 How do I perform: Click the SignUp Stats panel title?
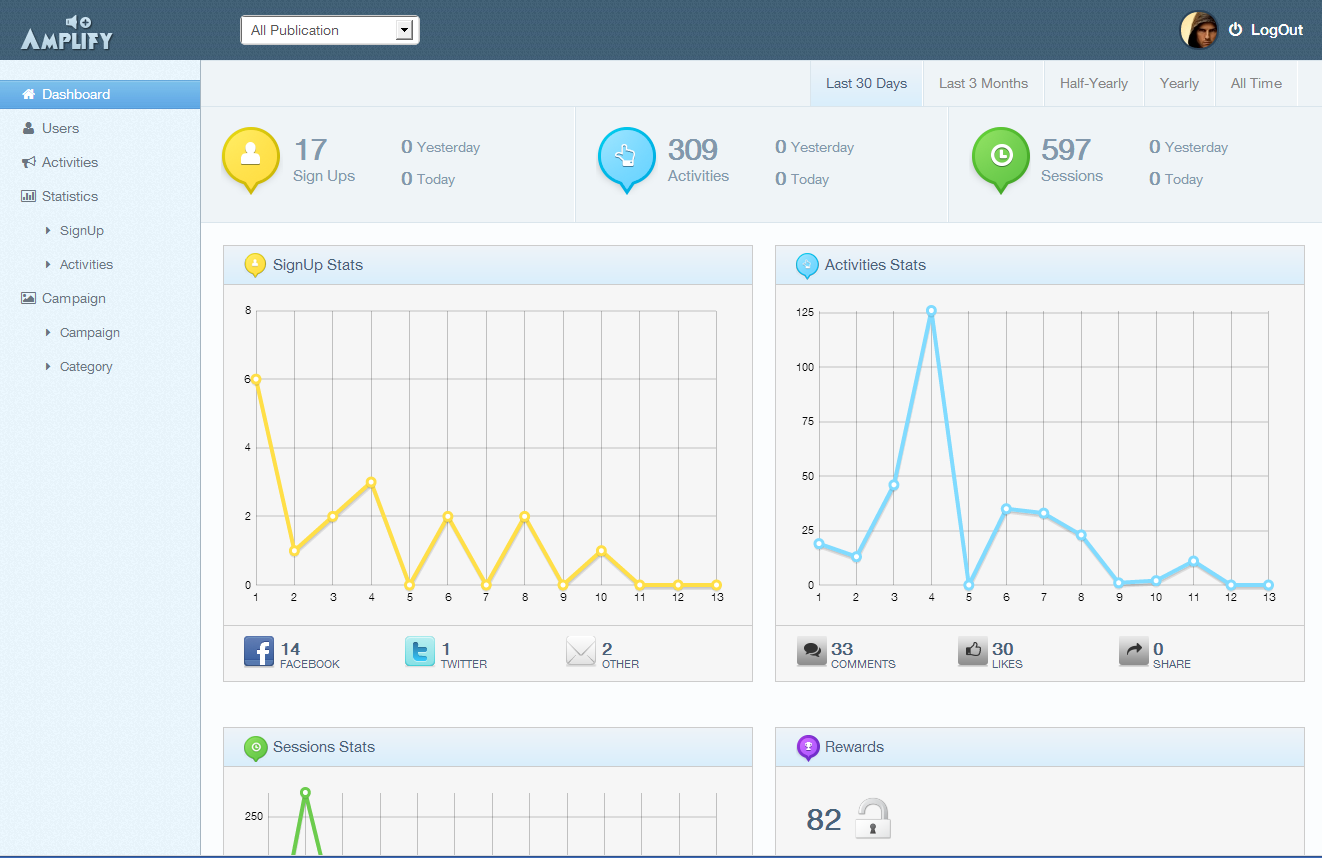click(x=318, y=265)
